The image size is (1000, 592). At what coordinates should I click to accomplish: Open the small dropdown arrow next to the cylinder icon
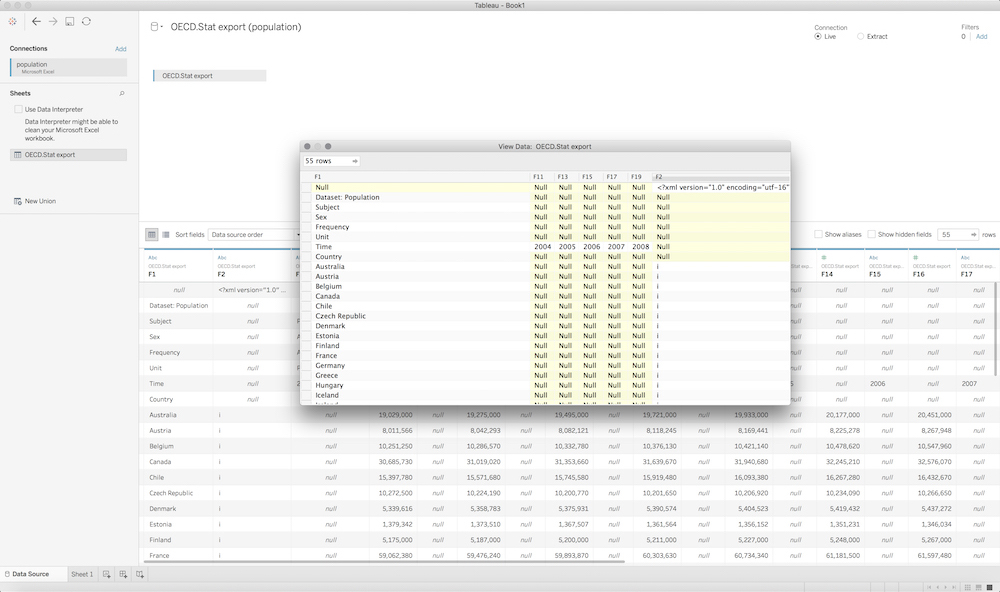[161, 27]
